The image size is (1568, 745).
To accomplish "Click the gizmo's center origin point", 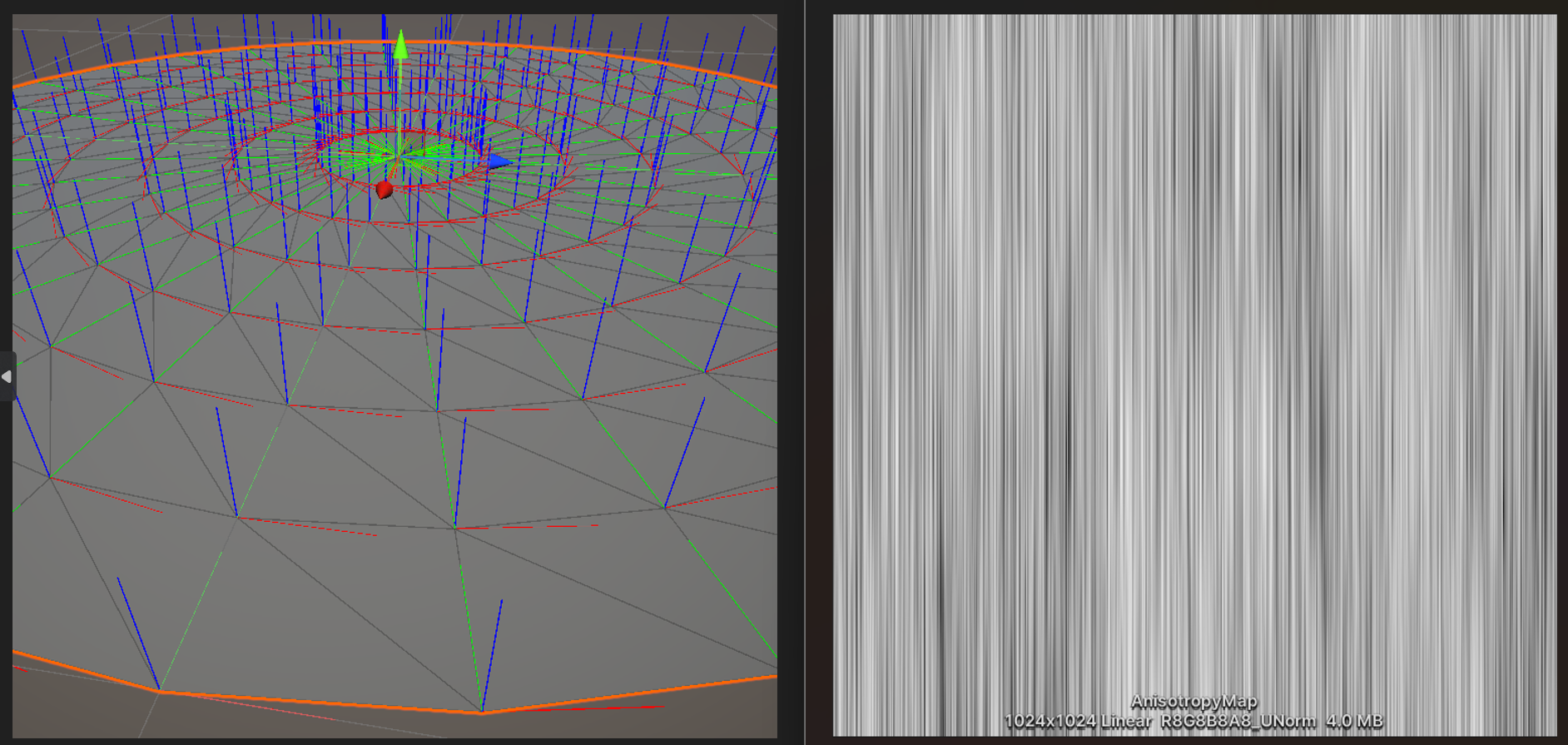I will (x=400, y=156).
